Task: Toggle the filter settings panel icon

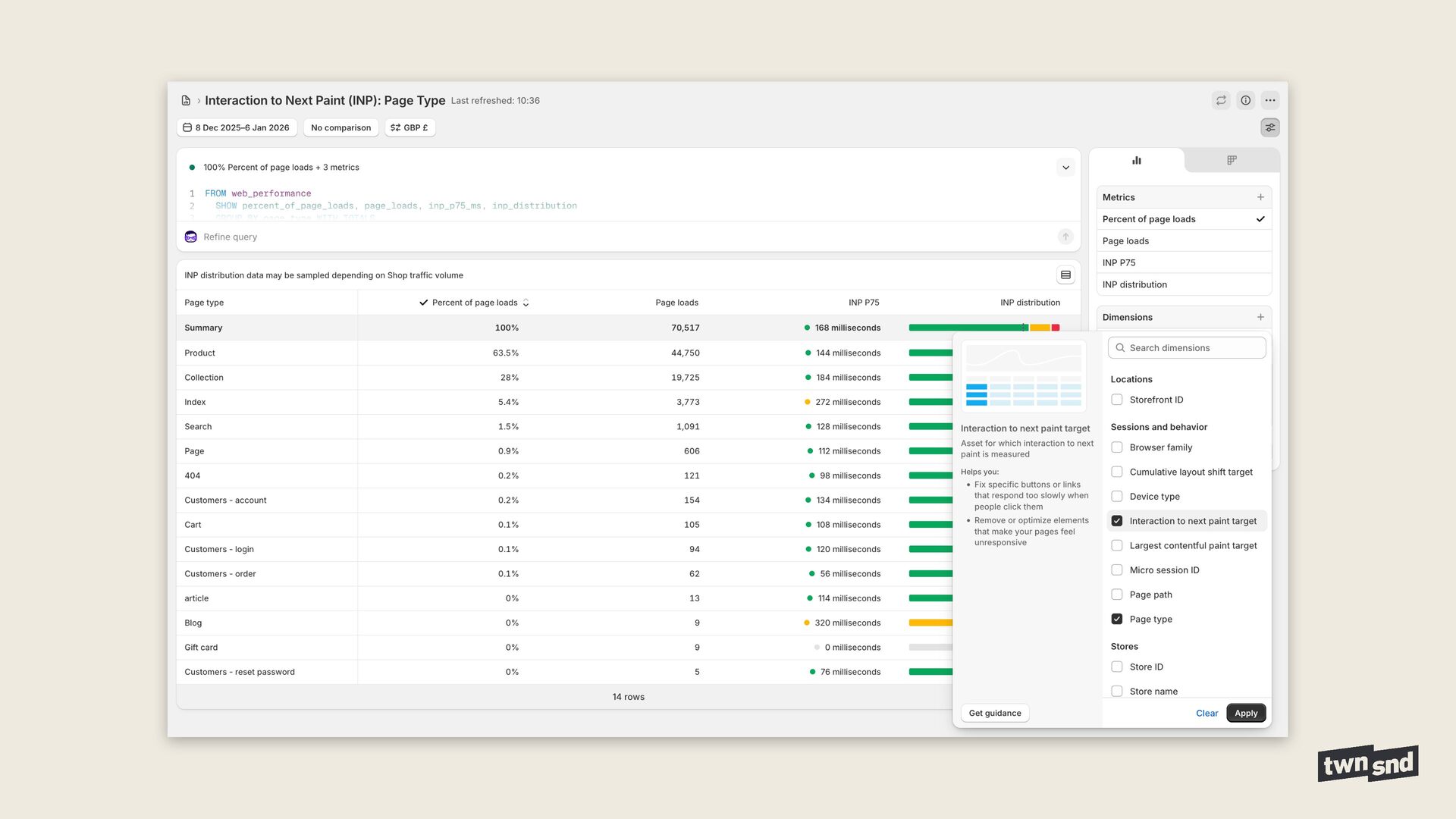Action: (x=1270, y=127)
